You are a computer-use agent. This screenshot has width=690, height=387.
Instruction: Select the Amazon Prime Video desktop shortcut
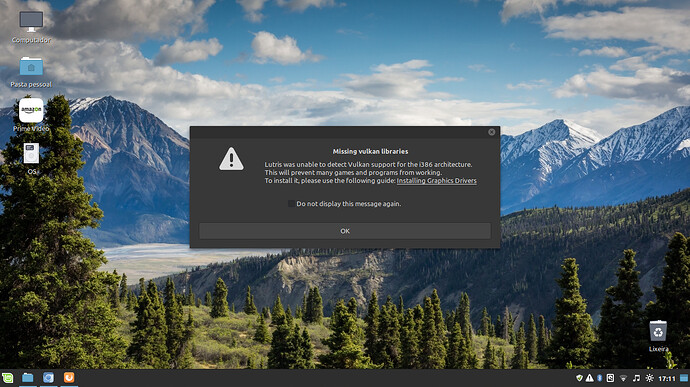coord(31,114)
